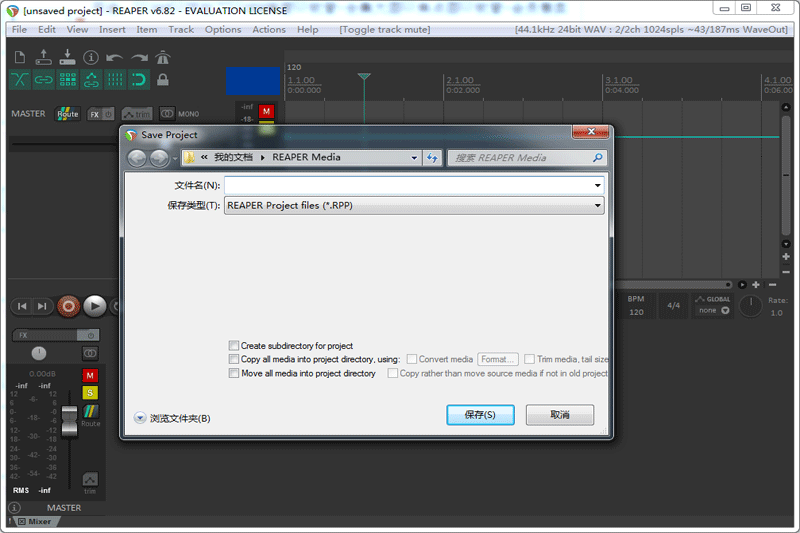Click the master volume fader

pyautogui.click(x=68, y=421)
